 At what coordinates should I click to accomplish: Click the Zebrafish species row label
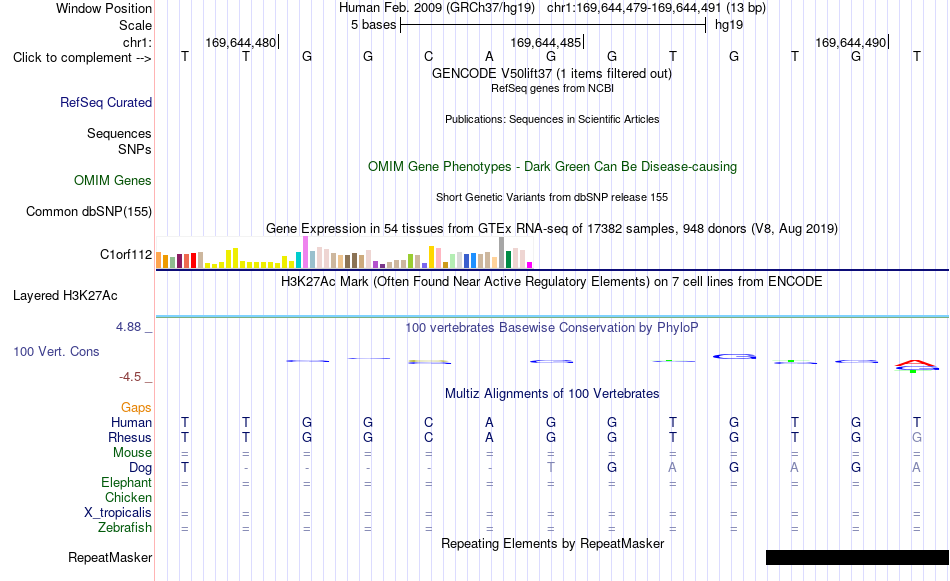point(125,528)
